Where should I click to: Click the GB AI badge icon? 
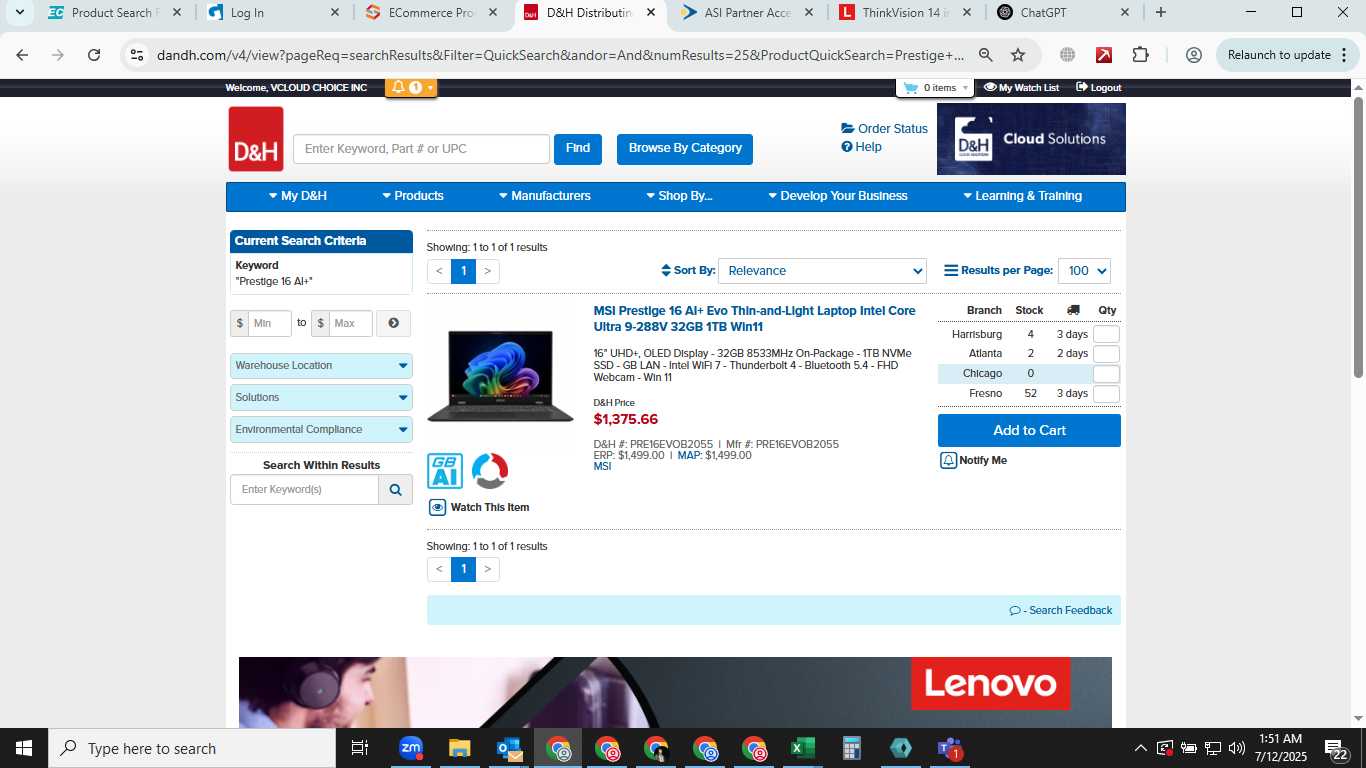click(445, 471)
